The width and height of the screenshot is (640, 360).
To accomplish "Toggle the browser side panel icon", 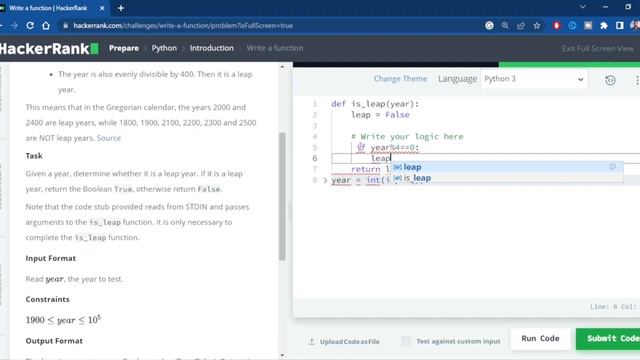I will pos(620,25).
